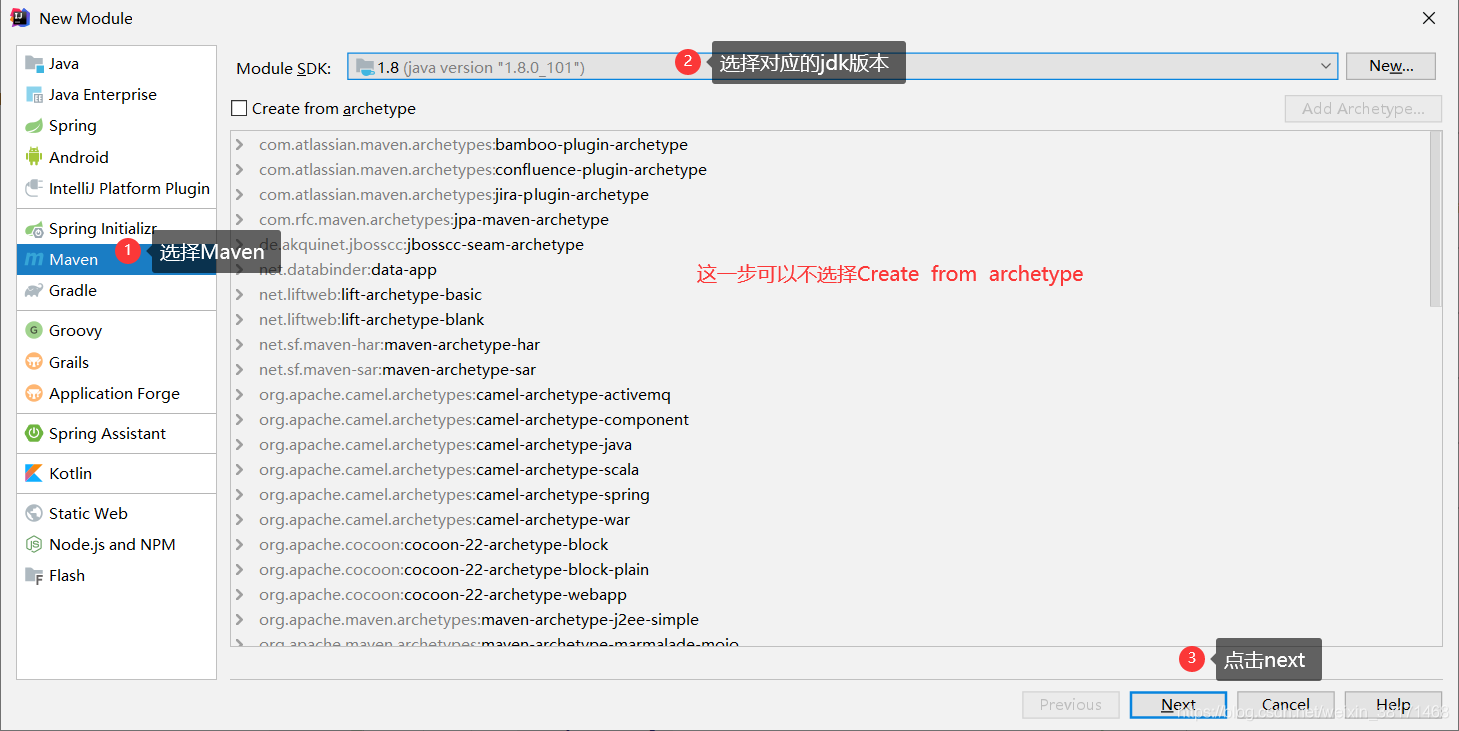This screenshot has width=1459, height=731.
Task: Expand camel-archetype-activemq entry
Action: click(240, 395)
